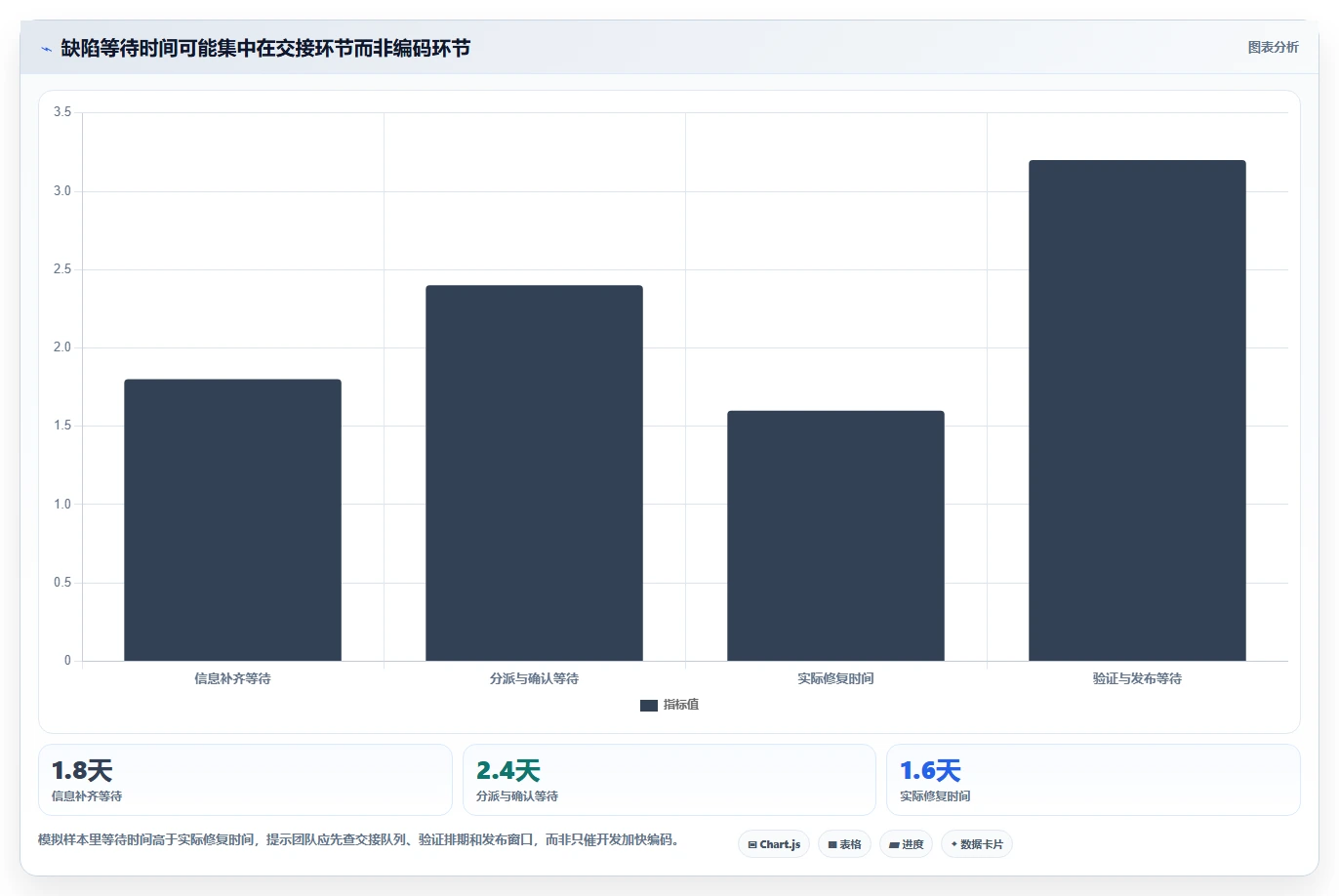Select the 信息补齐等待 bar
The width and height of the screenshot is (1339, 896).
tap(232, 520)
